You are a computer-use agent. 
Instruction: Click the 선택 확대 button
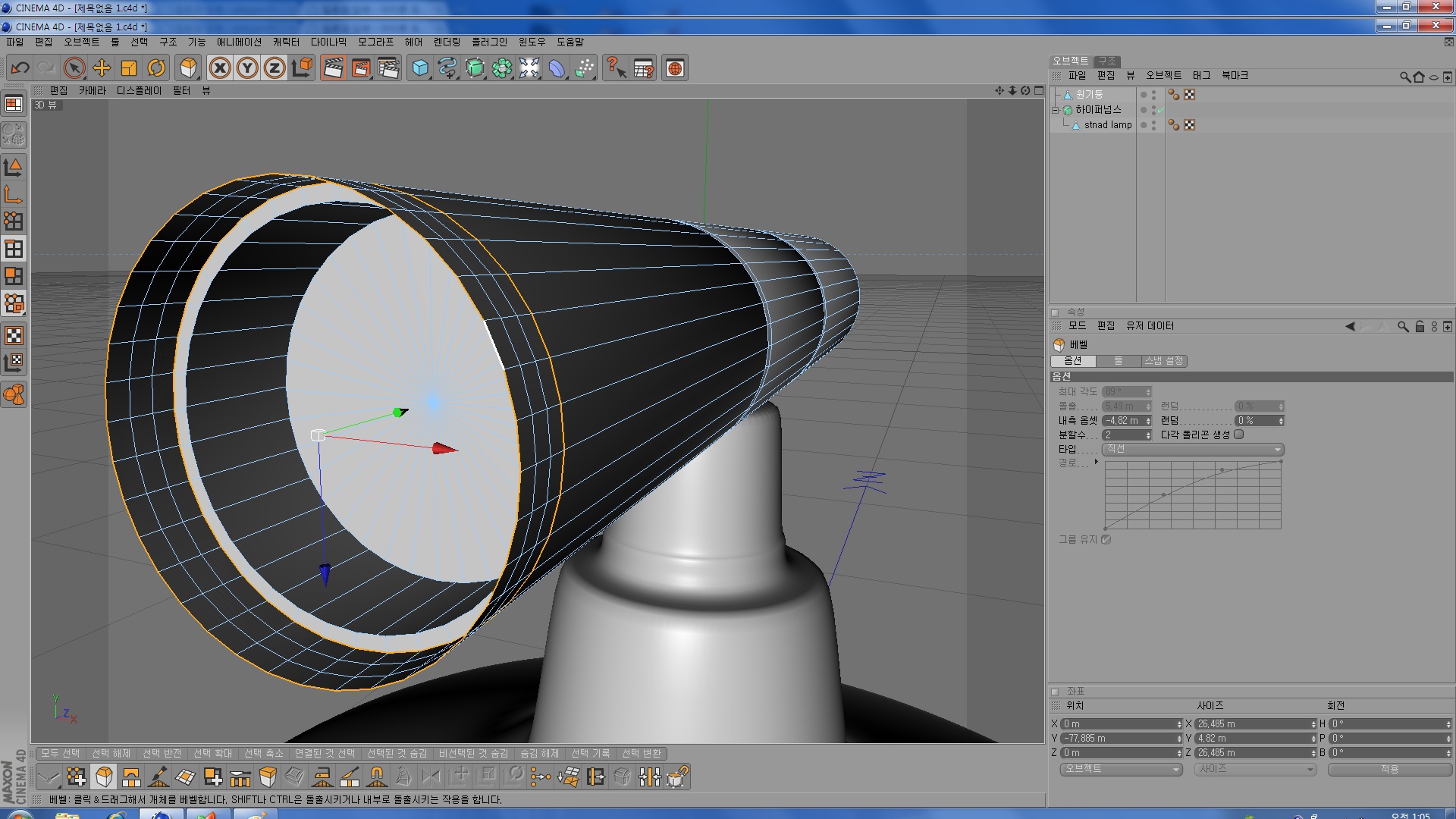(x=212, y=753)
